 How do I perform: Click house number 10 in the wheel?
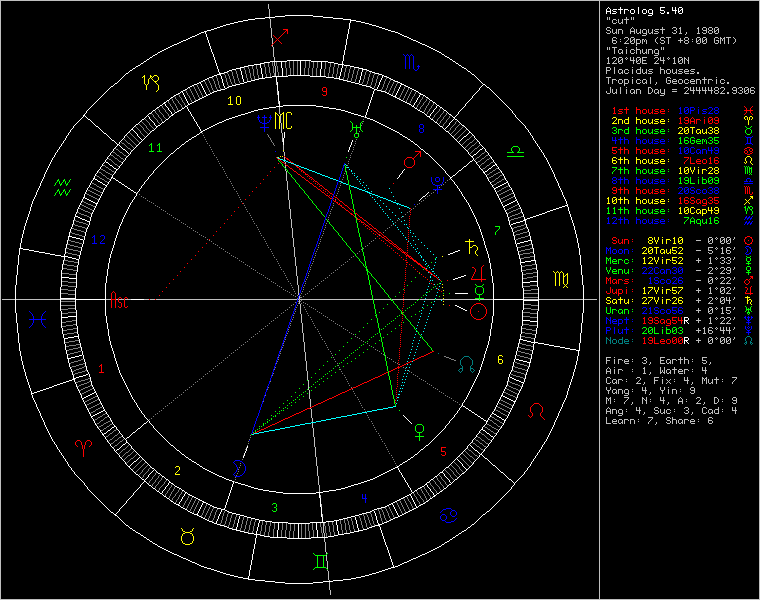click(235, 101)
